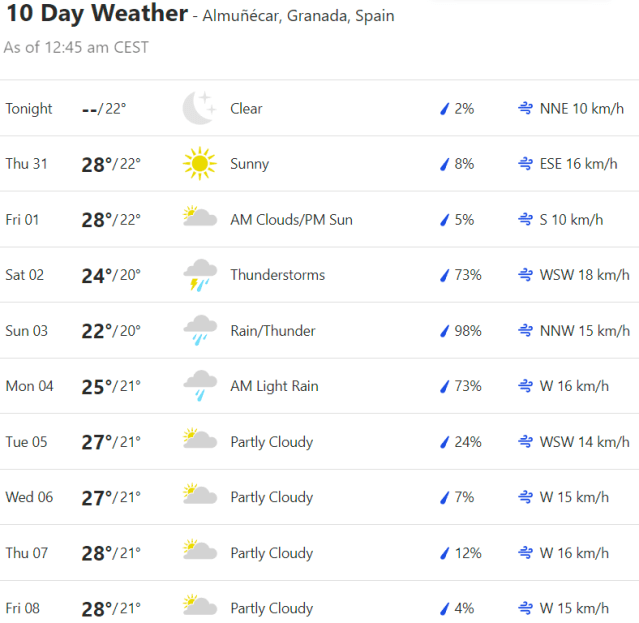This screenshot has height=623, width=639.
Task: Click the light rain icon for Mon 04
Action: pos(200,386)
